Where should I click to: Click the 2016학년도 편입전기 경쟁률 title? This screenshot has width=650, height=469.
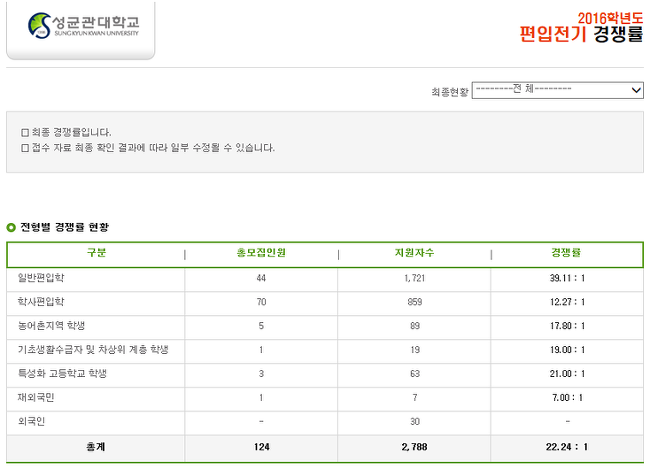pos(581,27)
